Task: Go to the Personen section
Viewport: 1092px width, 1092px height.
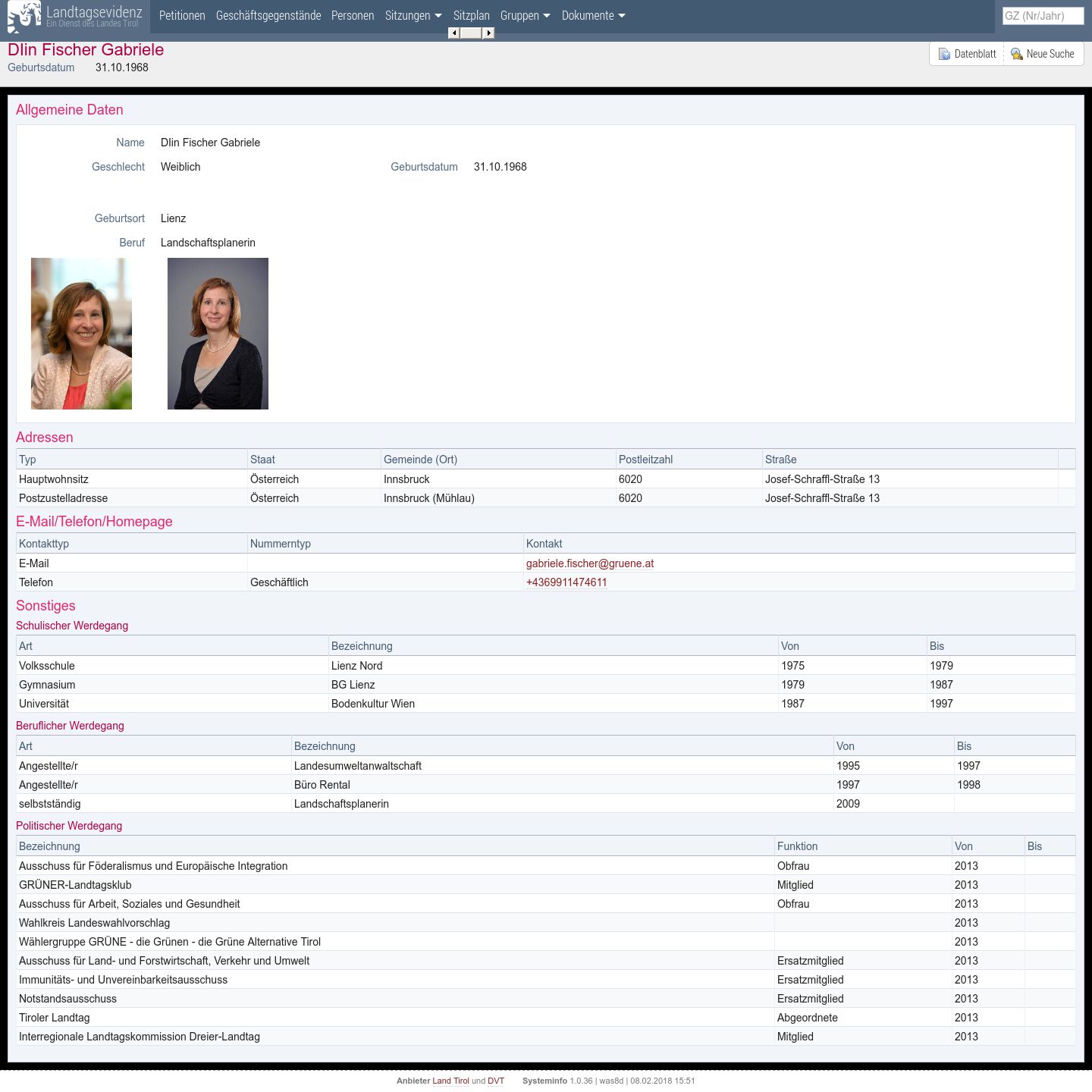Action: point(353,15)
